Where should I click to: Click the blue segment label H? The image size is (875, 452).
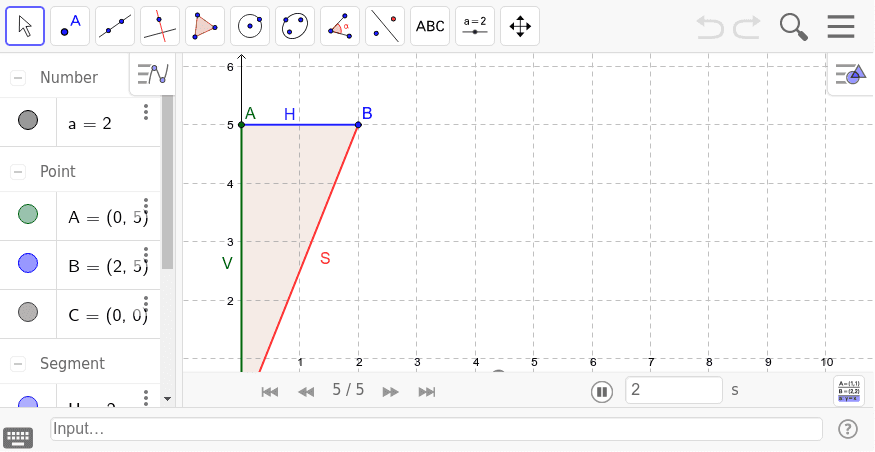pyautogui.click(x=290, y=114)
